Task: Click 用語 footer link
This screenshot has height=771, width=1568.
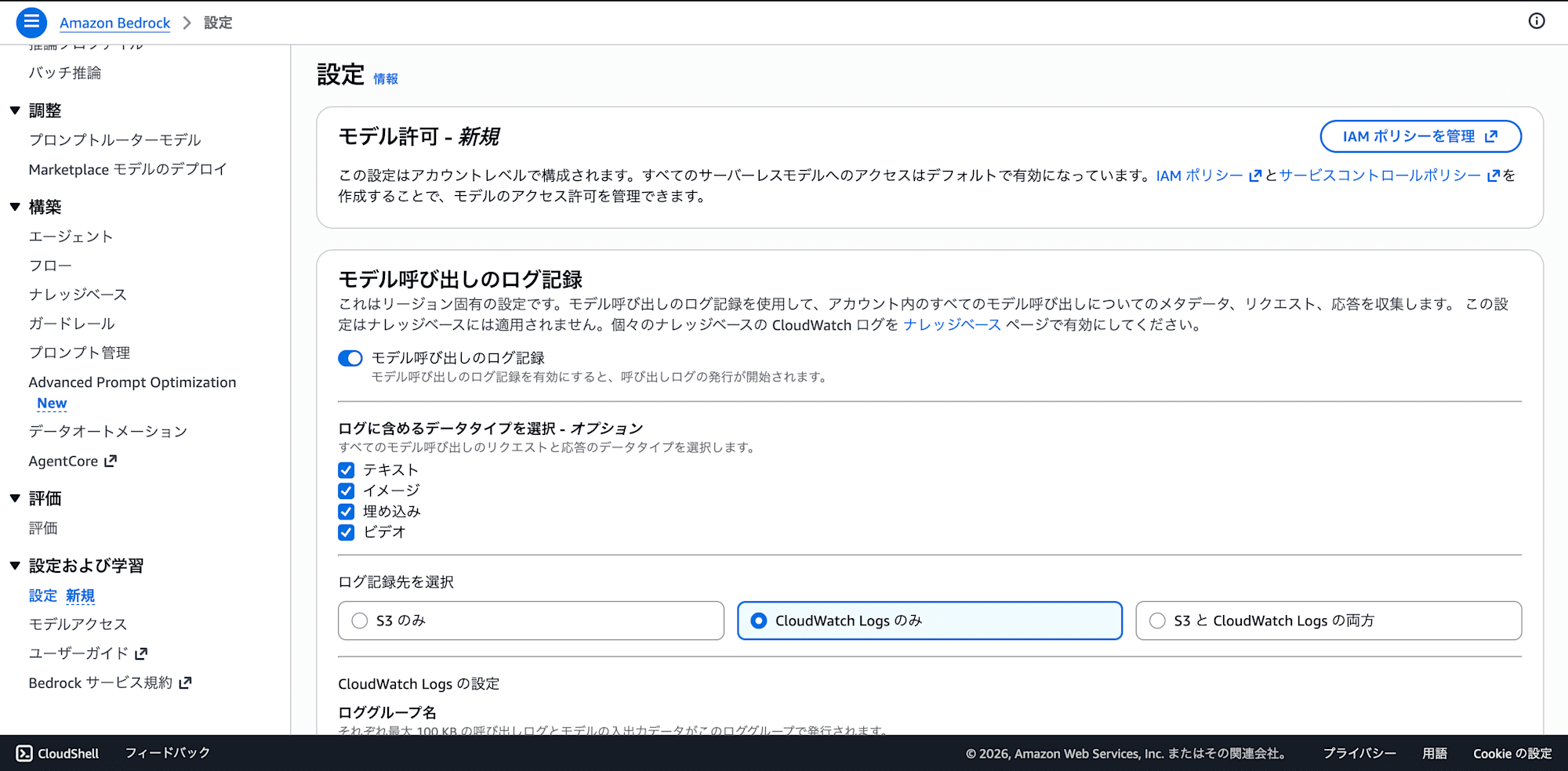Action: [x=1435, y=753]
